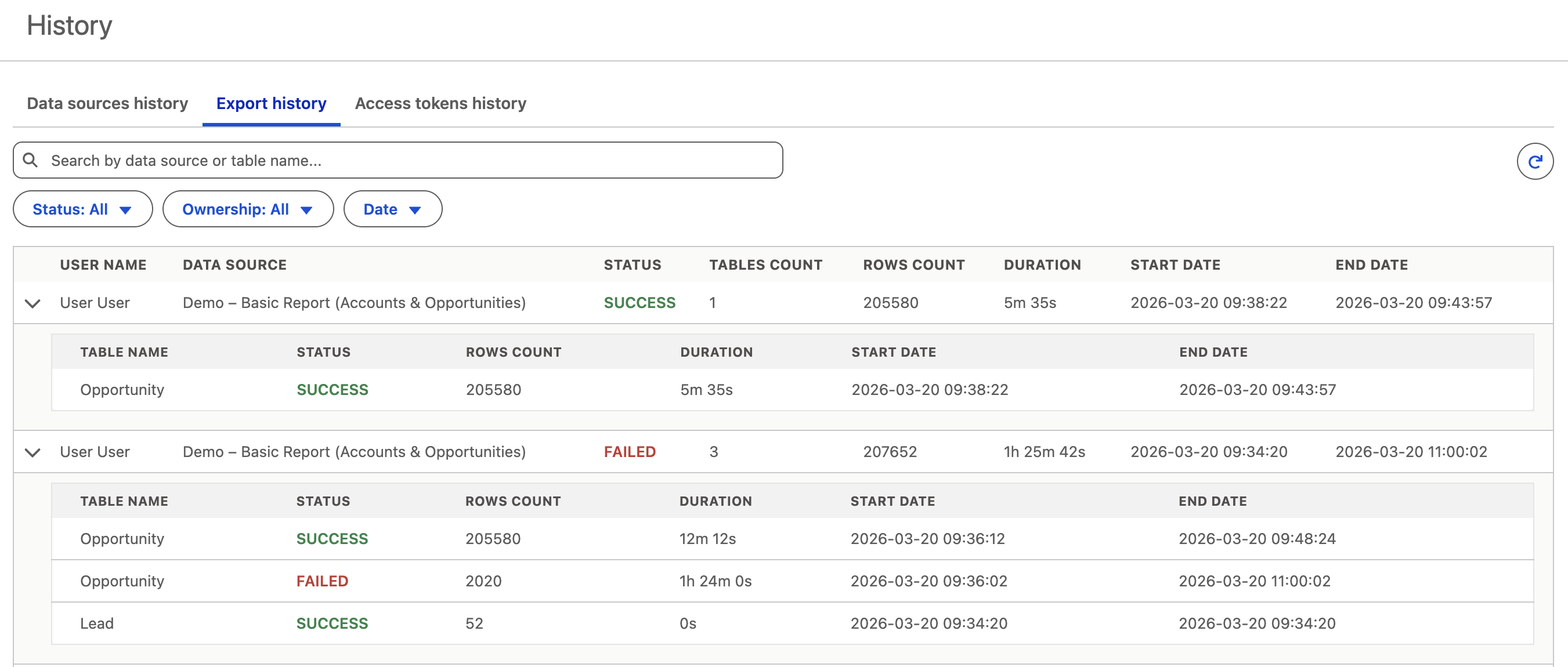Click the failed Opportunity table row
Image resolution: width=1568 pixels, height=667 pixels.
point(122,581)
